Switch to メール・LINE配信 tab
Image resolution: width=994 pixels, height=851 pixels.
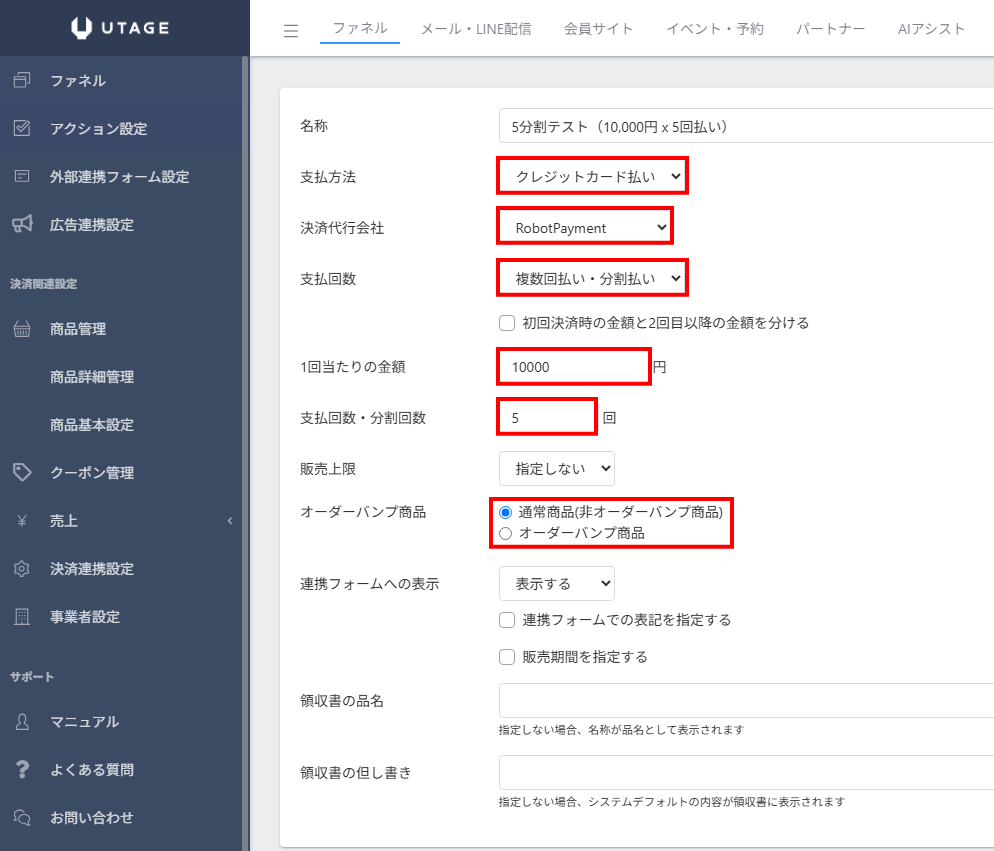(x=476, y=29)
